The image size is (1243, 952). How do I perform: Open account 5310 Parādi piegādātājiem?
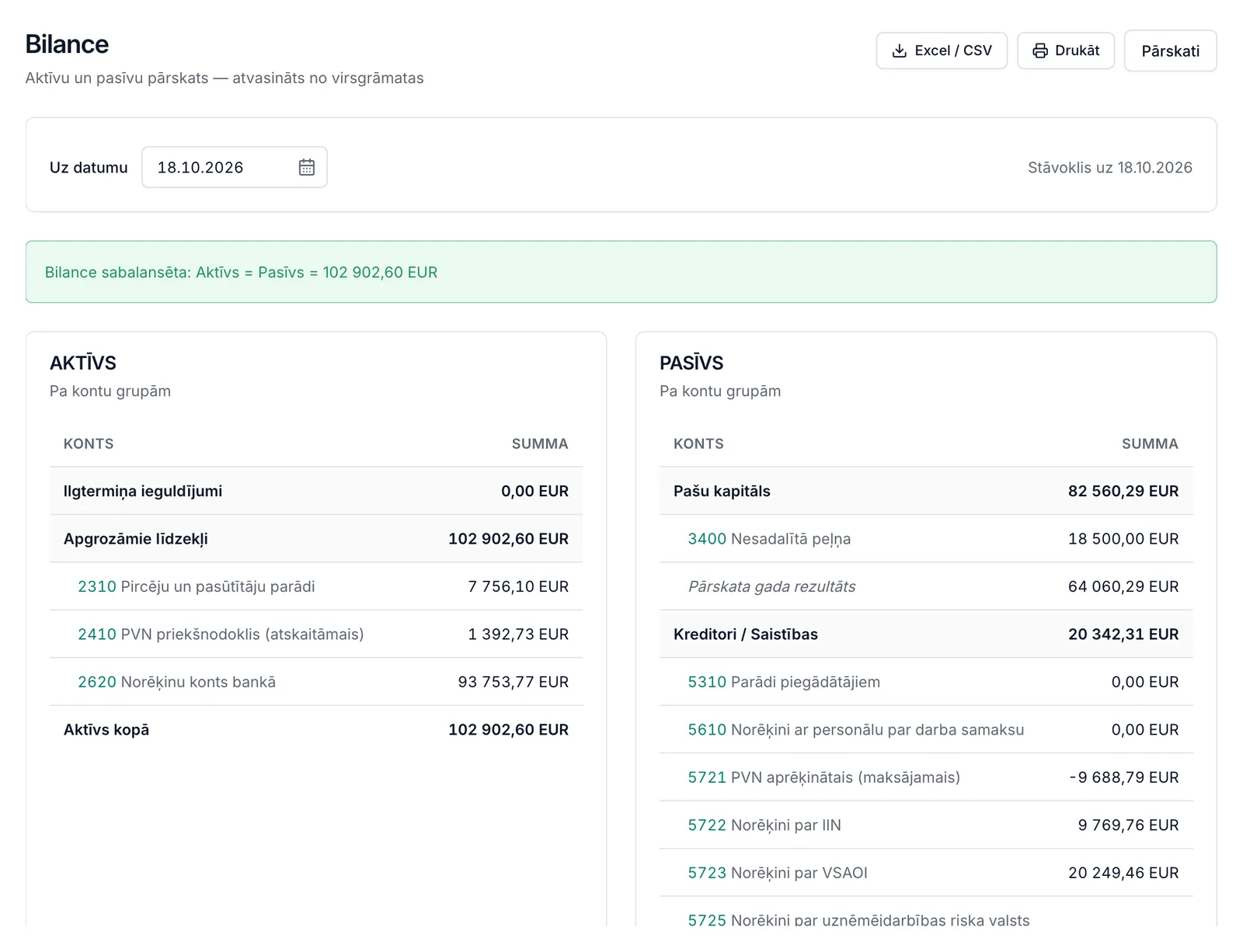coord(784,682)
